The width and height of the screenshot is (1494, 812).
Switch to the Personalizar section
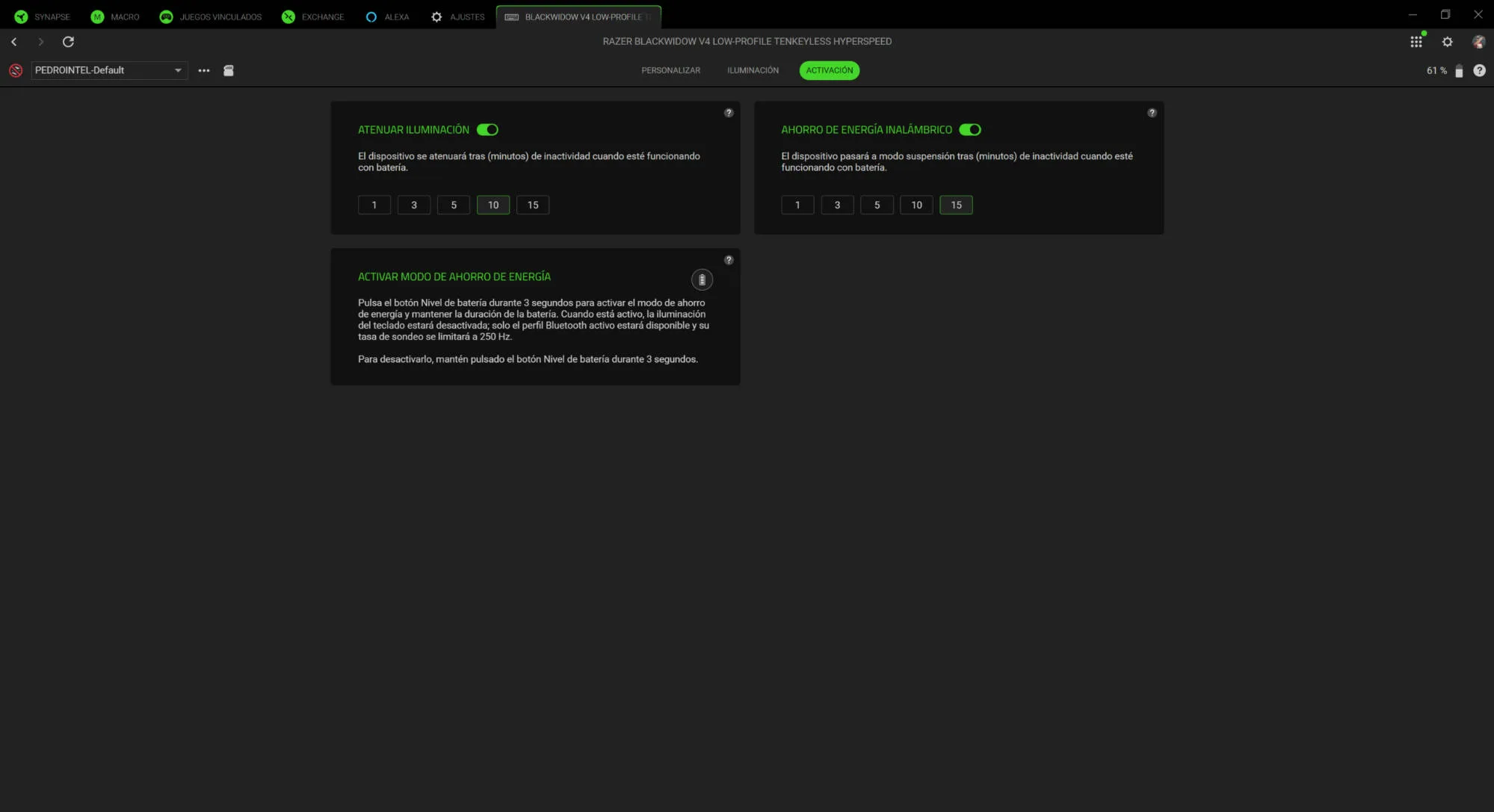coord(670,70)
